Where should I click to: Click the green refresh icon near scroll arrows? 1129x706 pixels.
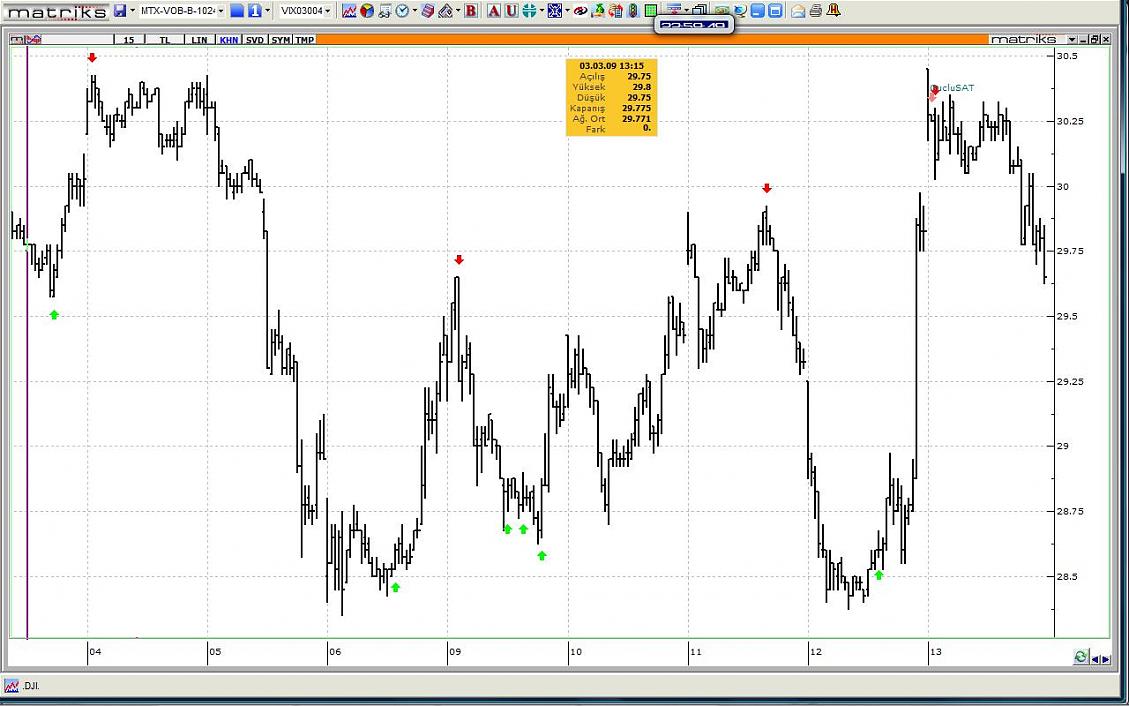pyautogui.click(x=1080, y=657)
